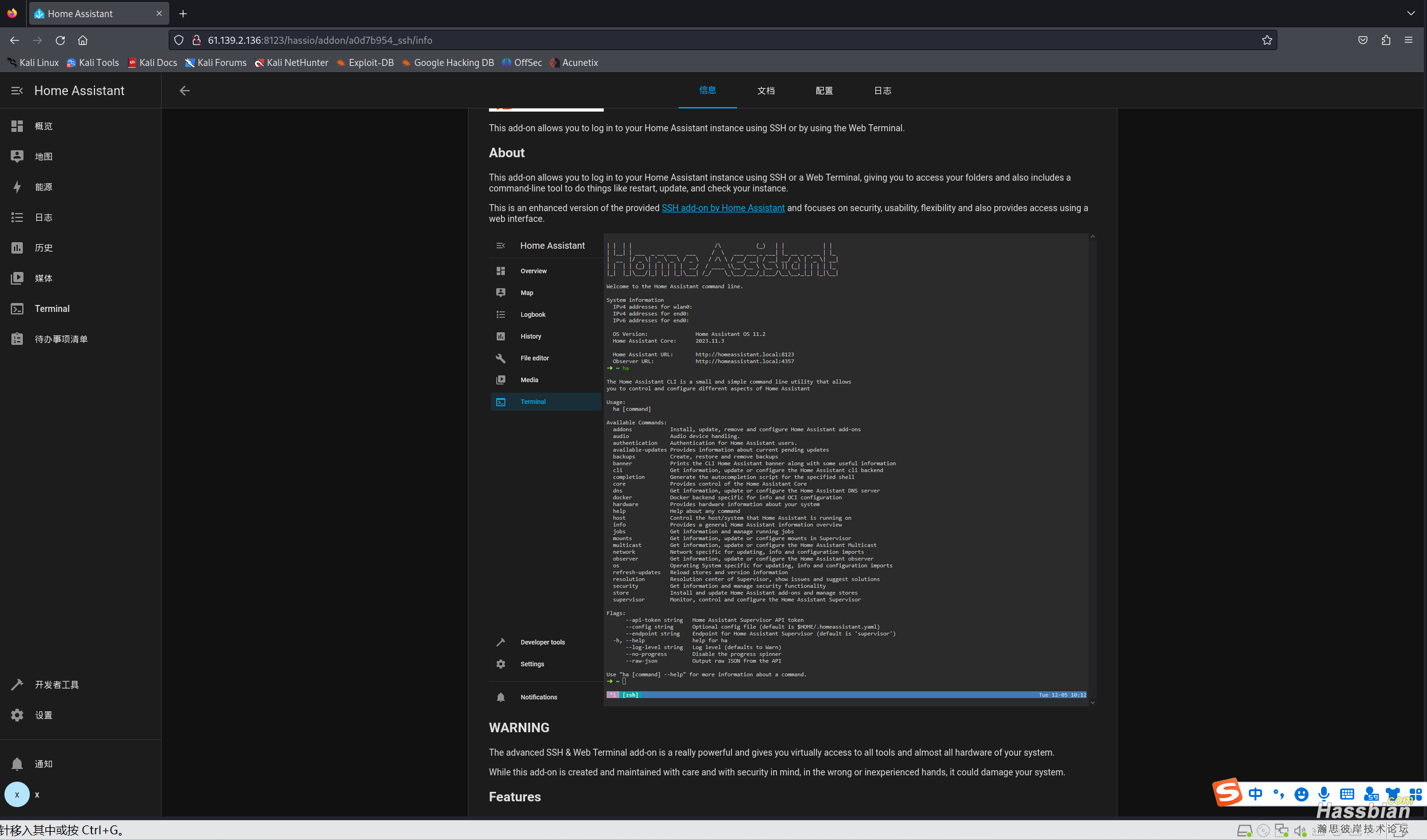The width and height of the screenshot is (1427, 840).
Task: Open the 待办事项清单 to-do list
Action: tap(81, 339)
